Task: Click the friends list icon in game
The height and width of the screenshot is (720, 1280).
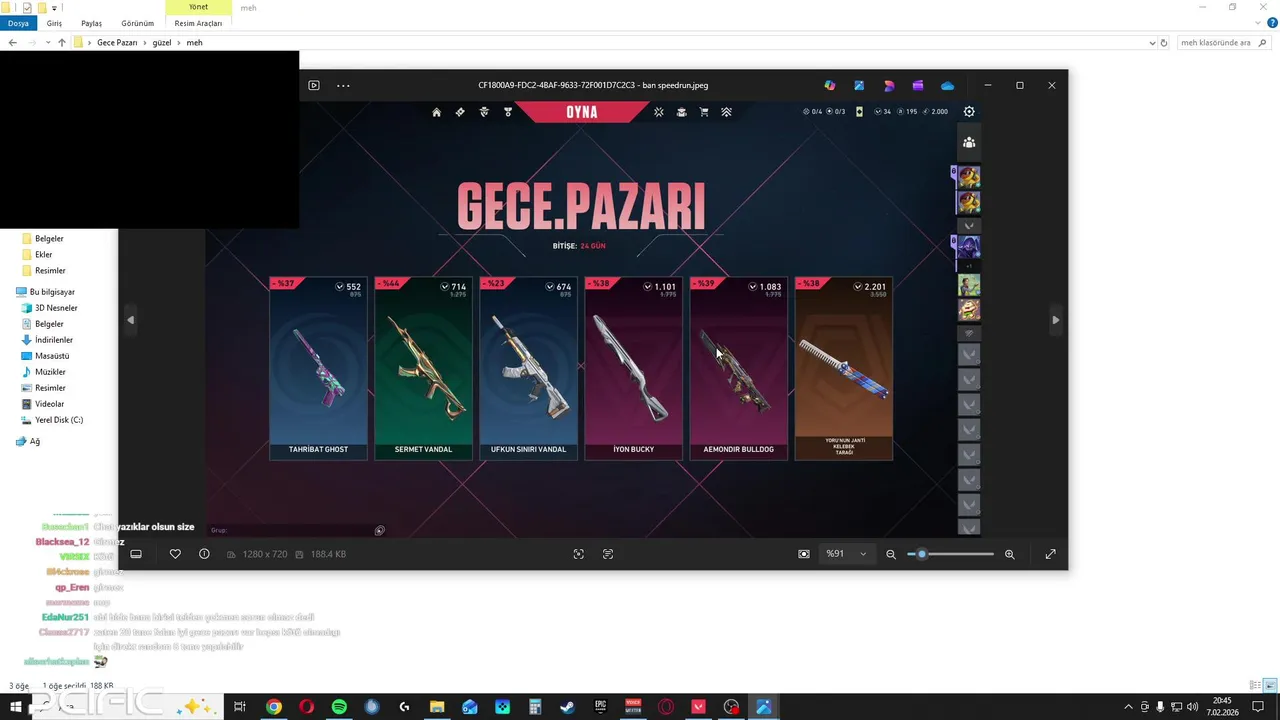Action: pos(969,143)
